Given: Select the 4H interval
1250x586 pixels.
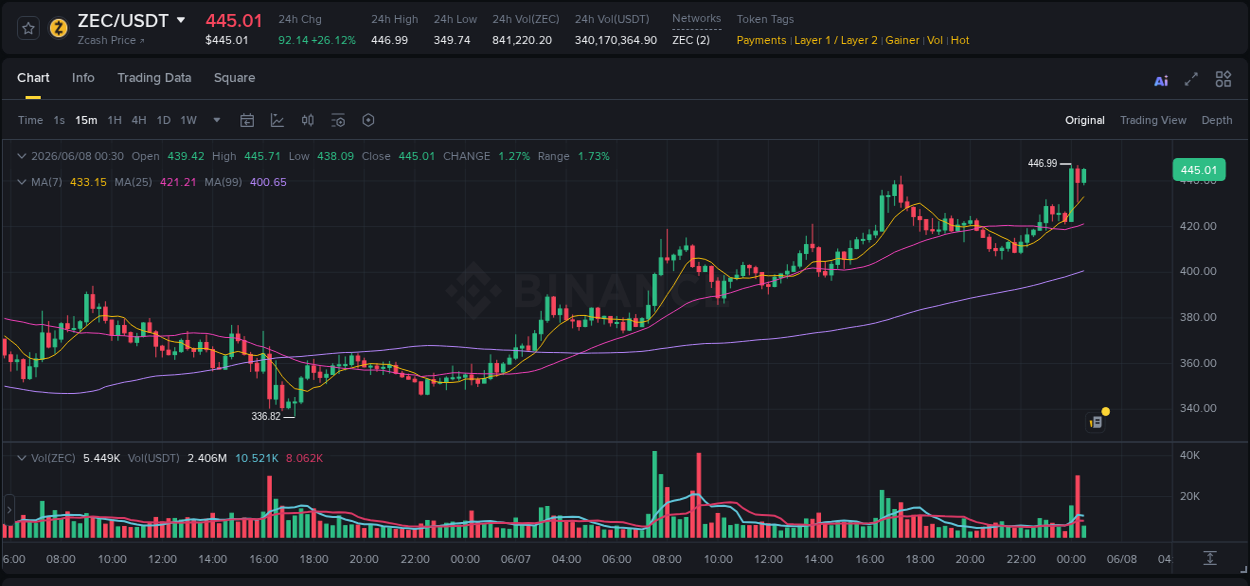Looking at the screenshot, I should pyautogui.click(x=139, y=120).
